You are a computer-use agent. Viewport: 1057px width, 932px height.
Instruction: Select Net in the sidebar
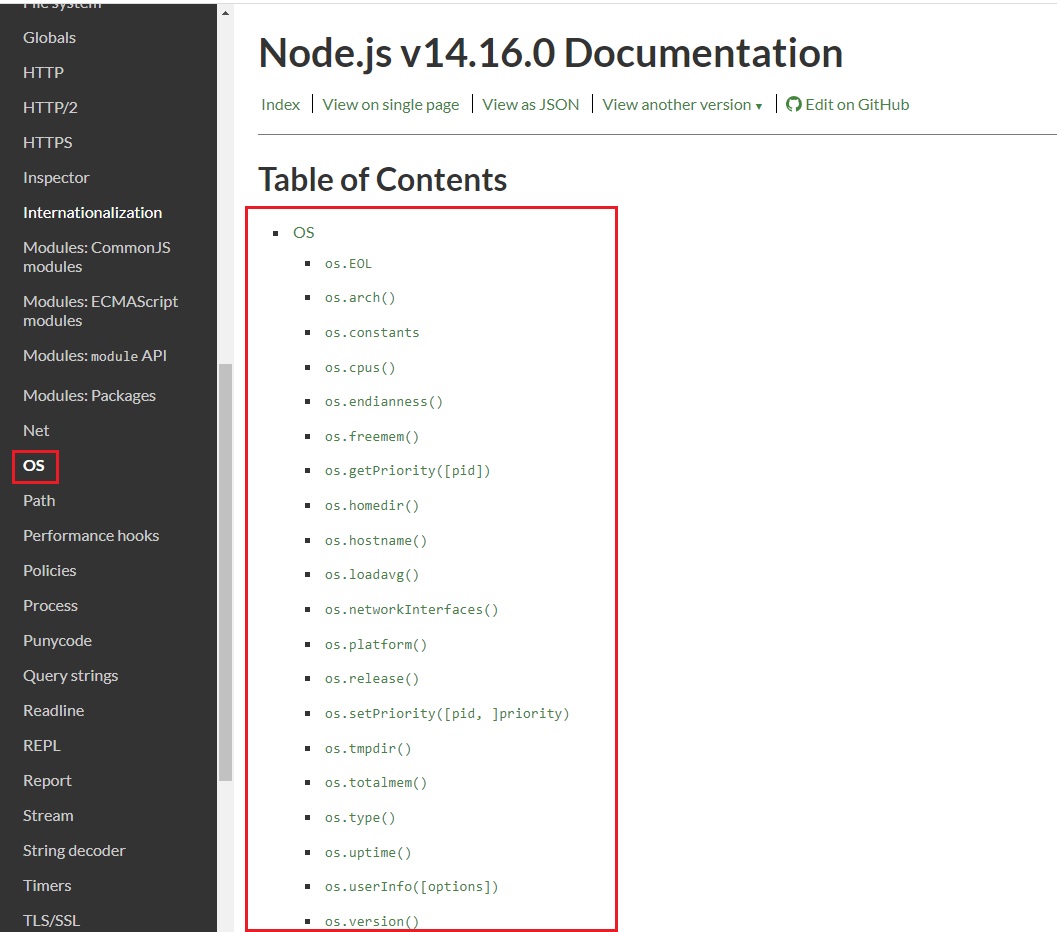pos(36,431)
